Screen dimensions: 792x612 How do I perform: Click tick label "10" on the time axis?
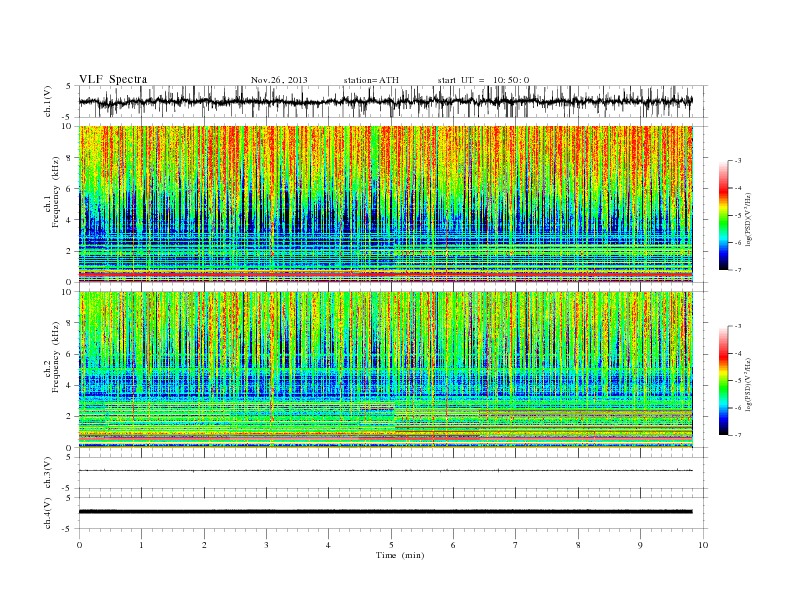pos(703,545)
